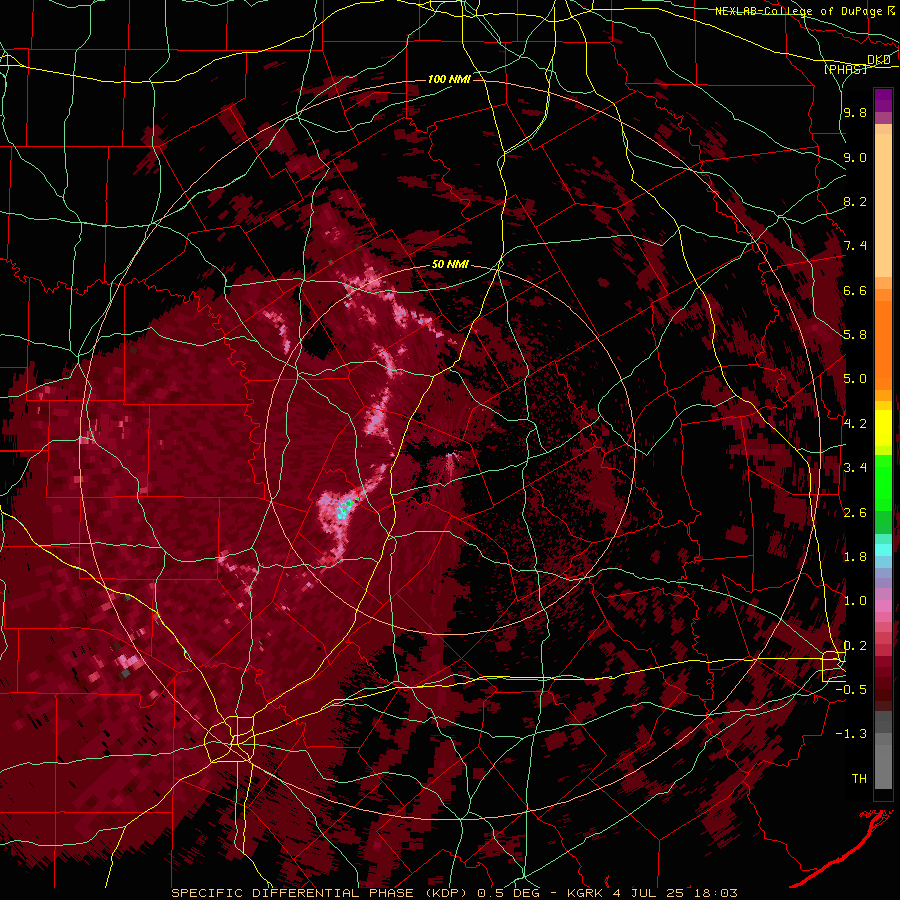Click the 9.8 value on color scale
The height and width of the screenshot is (900, 900).
pos(855,112)
